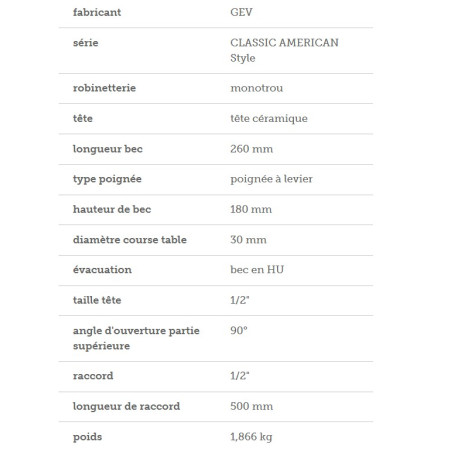Screen dimensions: 452x452
Task: Select the '260 mm' spout length value
Action: 252,149
